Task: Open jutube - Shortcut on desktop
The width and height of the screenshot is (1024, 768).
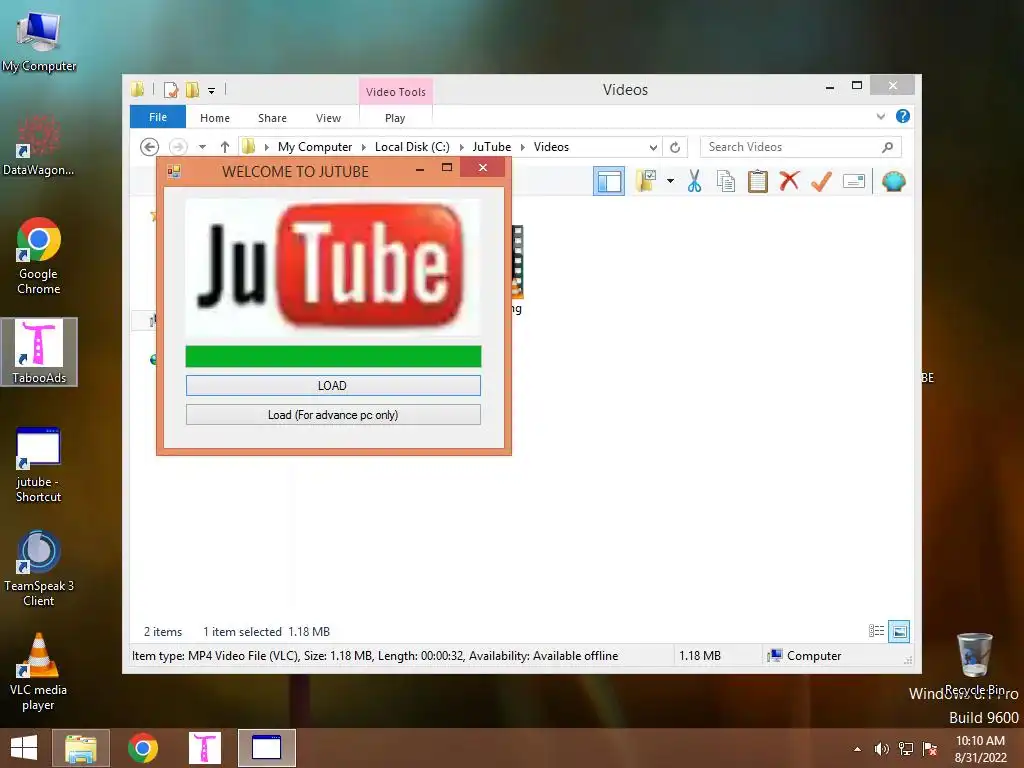Action: [x=39, y=464]
